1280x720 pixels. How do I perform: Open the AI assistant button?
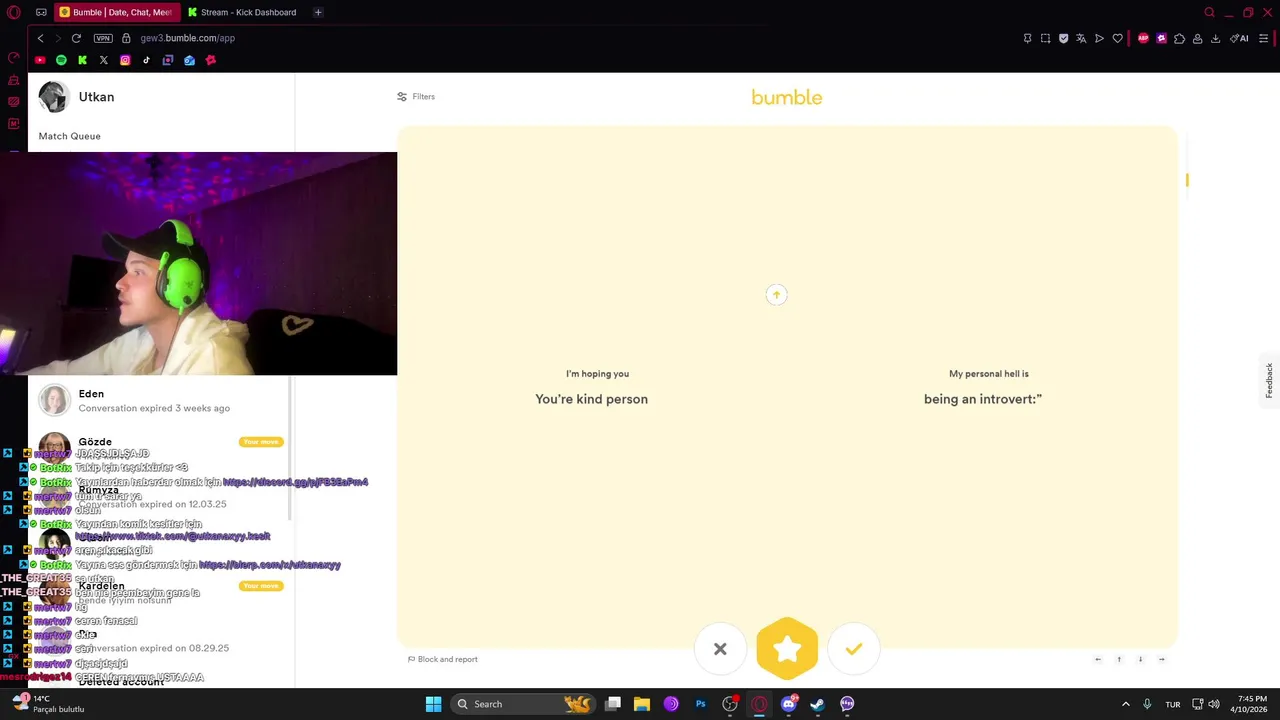[1239, 38]
